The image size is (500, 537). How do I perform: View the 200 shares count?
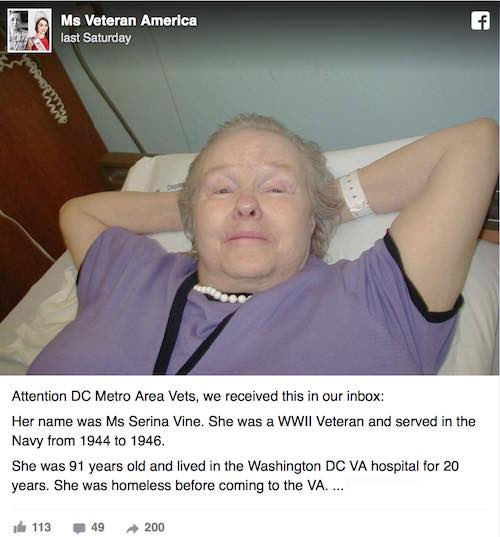click(x=154, y=527)
